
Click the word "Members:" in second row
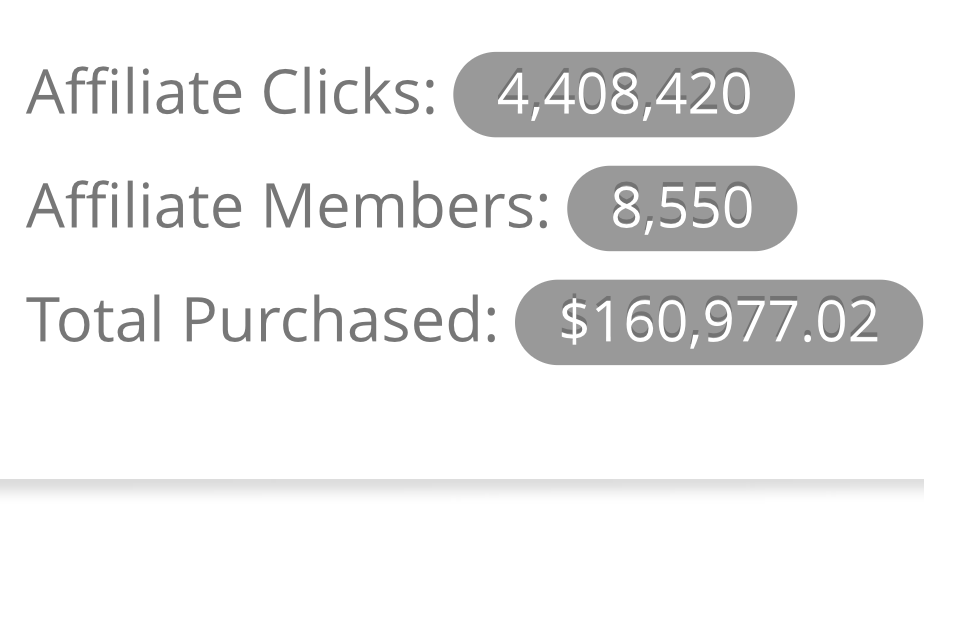406,206
